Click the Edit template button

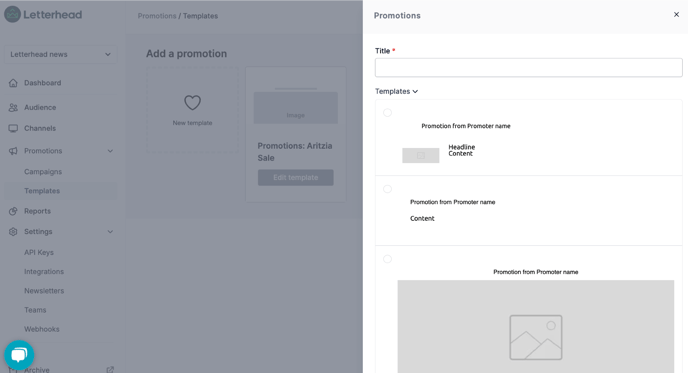pos(296,178)
